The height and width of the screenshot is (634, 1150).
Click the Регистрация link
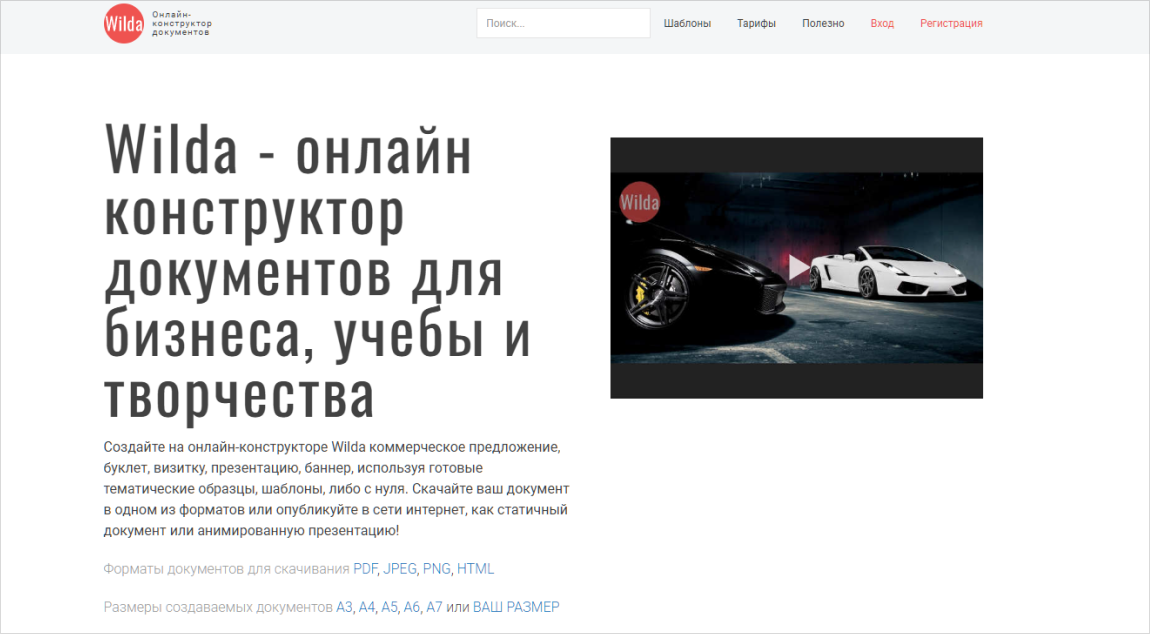[x=951, y=23]
